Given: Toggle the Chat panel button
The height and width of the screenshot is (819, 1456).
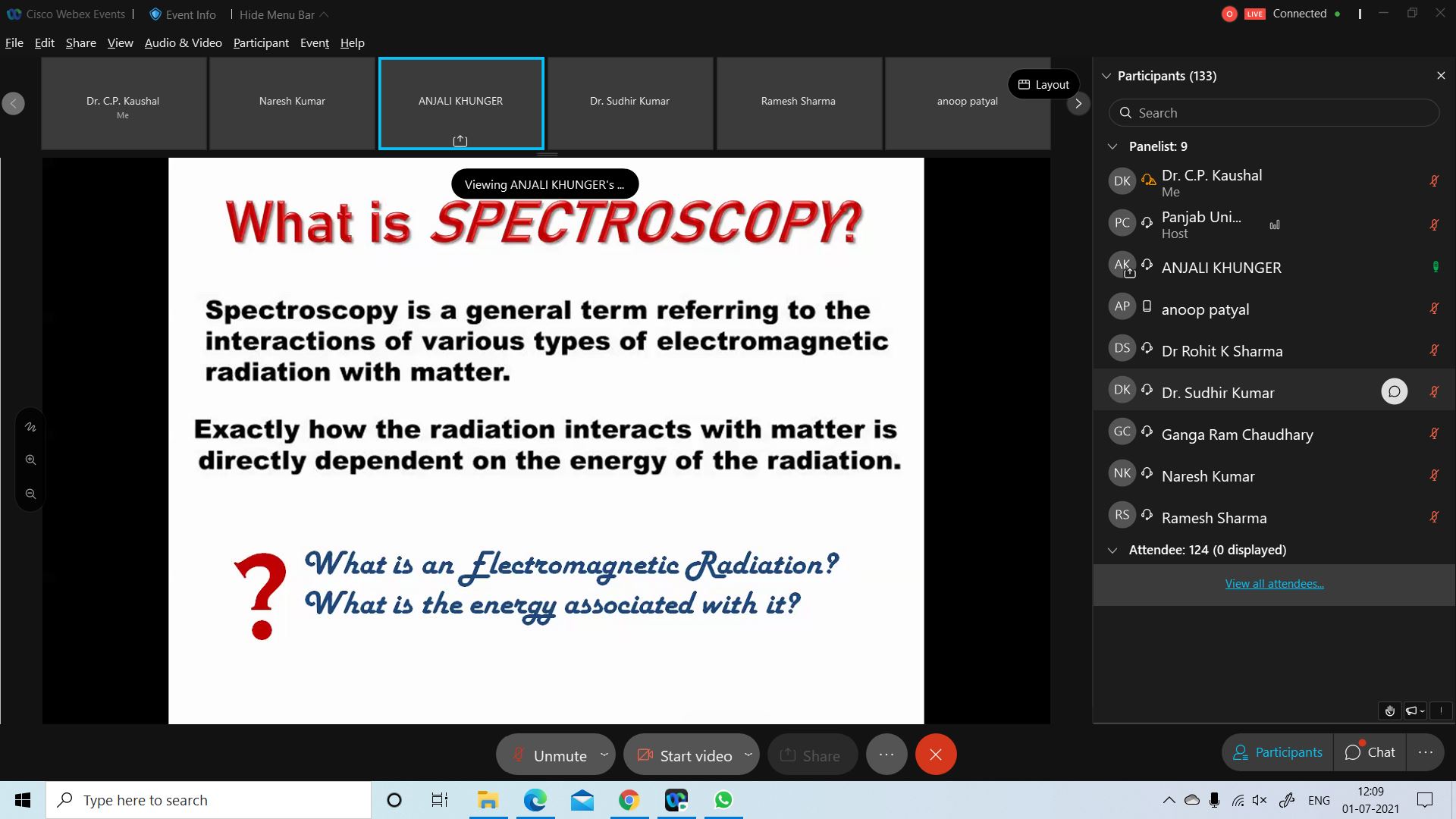Looking at the screenshot, I should (1370, 752).
